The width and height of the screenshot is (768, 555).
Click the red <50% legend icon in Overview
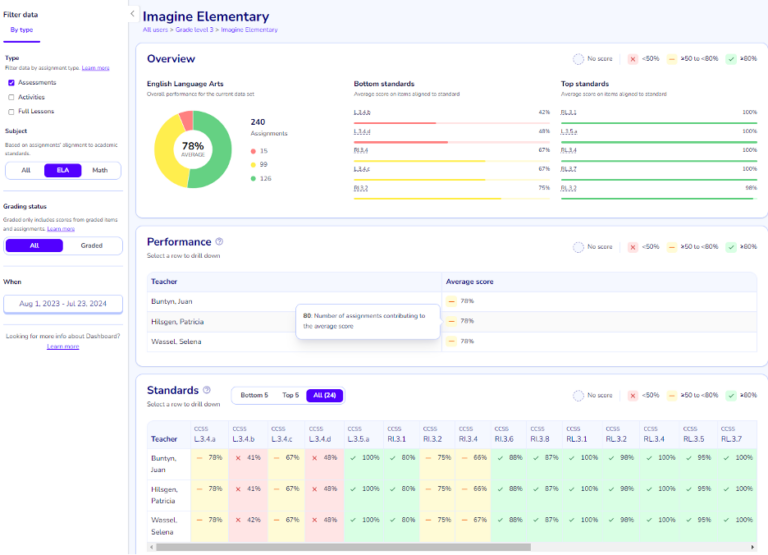point(632,59)
